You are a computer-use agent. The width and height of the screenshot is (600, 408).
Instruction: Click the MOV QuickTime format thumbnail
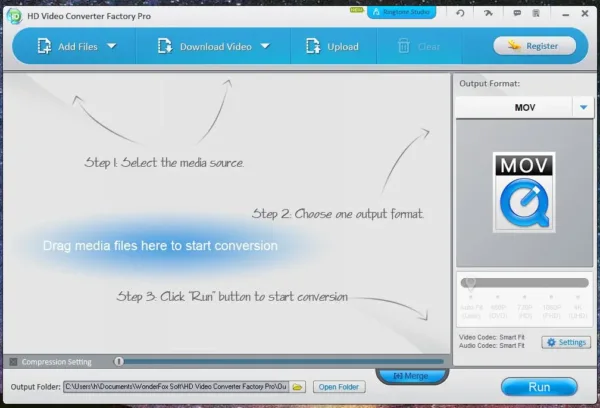(524, 192)
